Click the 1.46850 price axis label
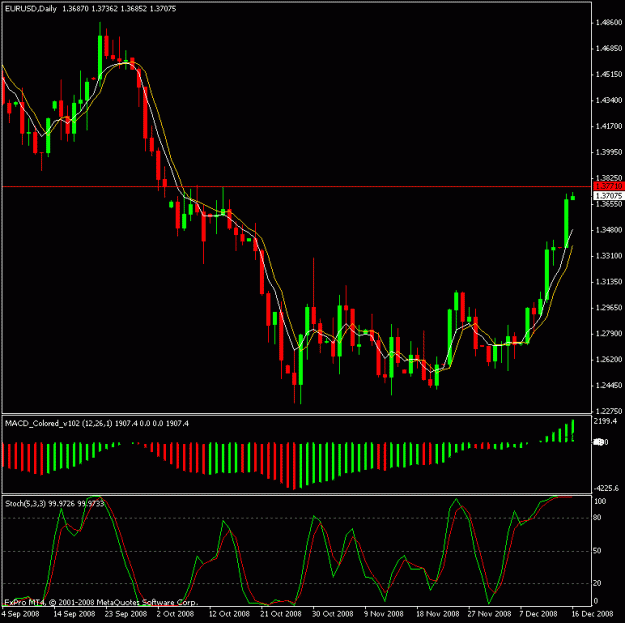Image resolution: width=625 pixels, height=623 pixels. point(609,49)
